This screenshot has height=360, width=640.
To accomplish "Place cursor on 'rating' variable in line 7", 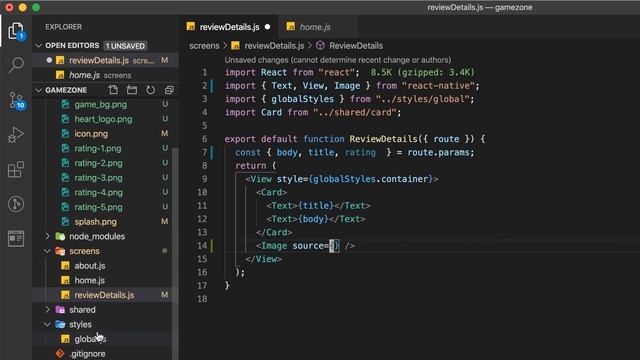I will (x=360, y=152).
